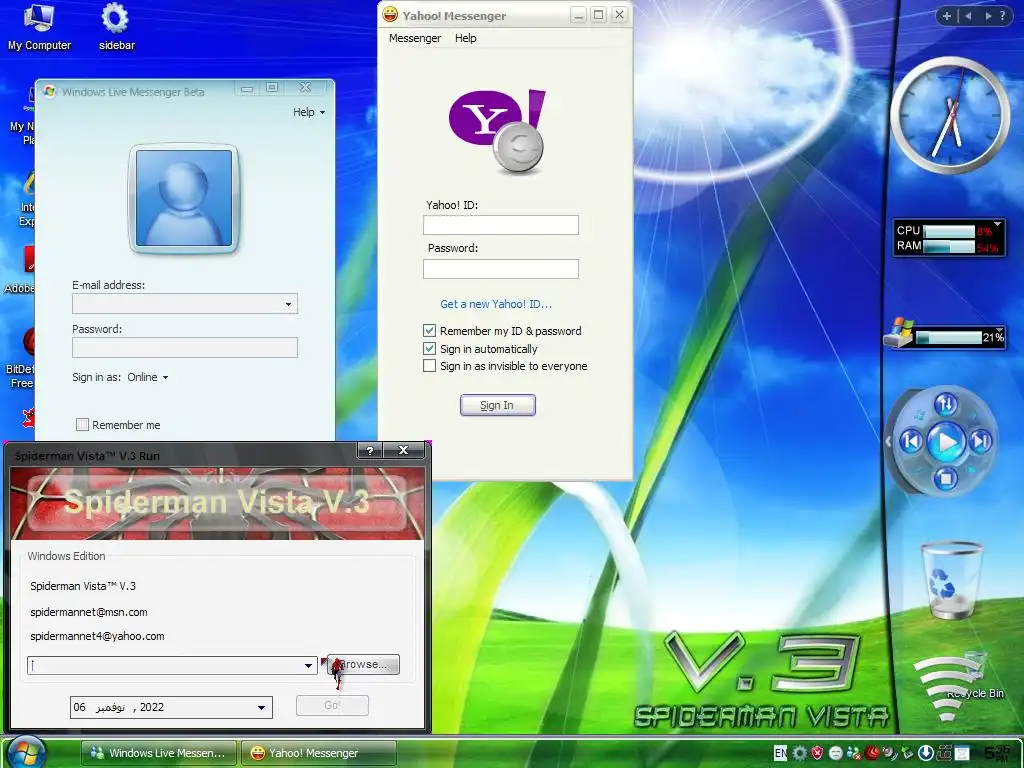The width and height of the screenshot is (1024, 768).
Task: Toggle Remember my ID & password checkbox
Action: click(429, 330)
